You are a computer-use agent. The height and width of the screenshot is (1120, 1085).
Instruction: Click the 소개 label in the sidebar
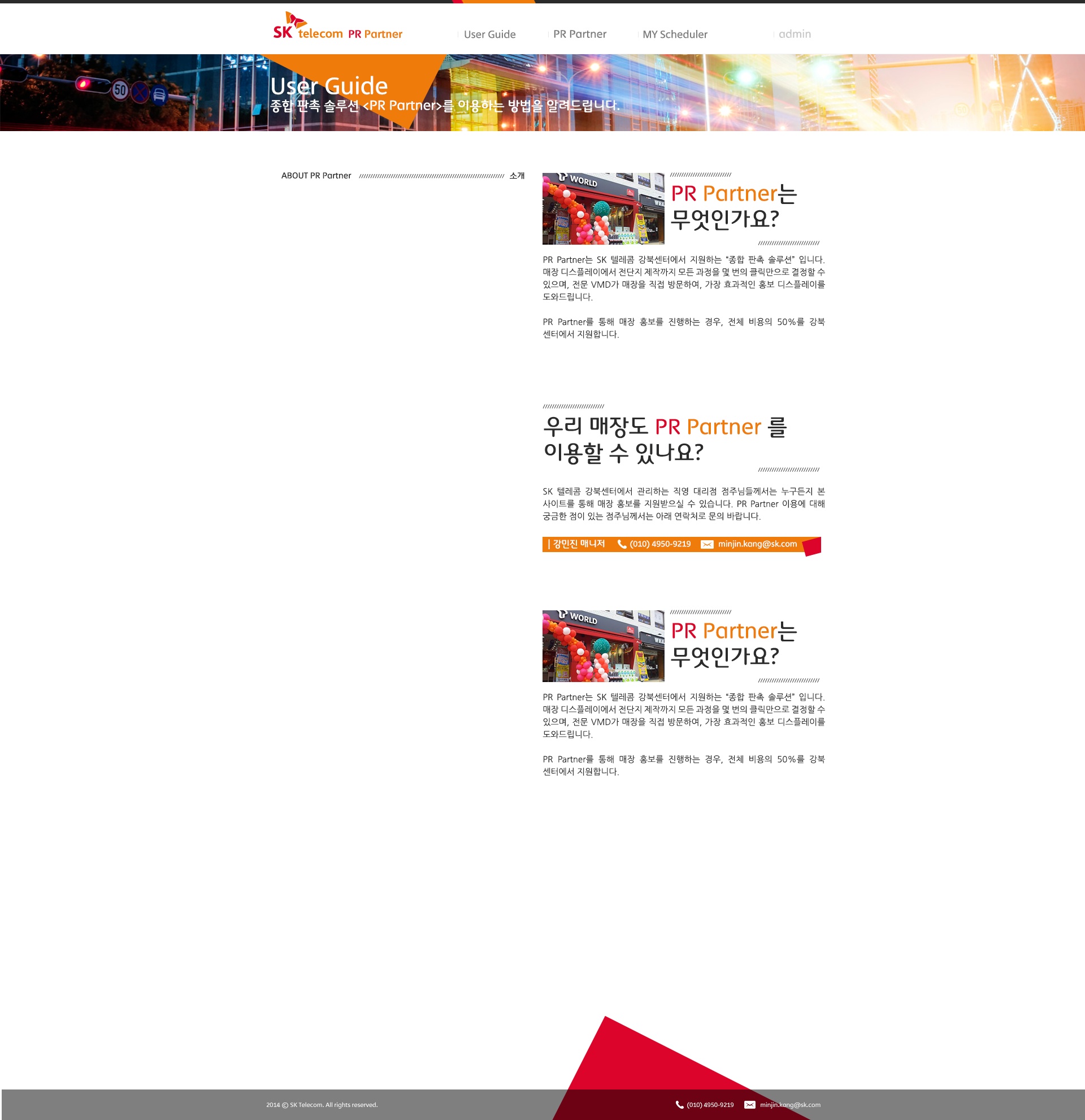click(x=517, y=176)
